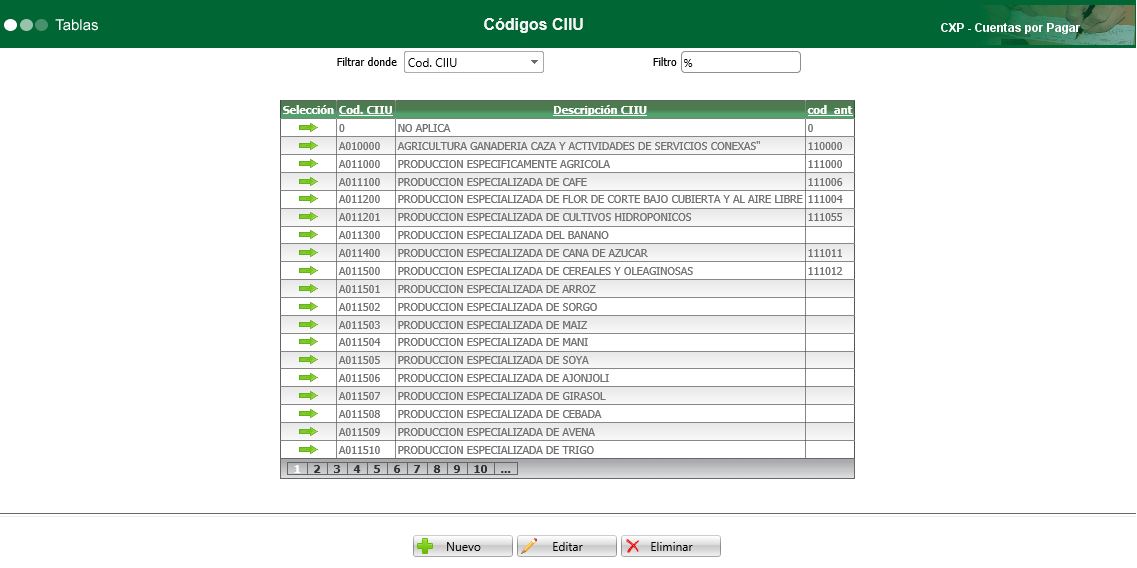The width and height of the screenshot is (1137, 568).
Task: Select arrow for A011400 CANA DE AZUCAR
Action: (308, 252)
